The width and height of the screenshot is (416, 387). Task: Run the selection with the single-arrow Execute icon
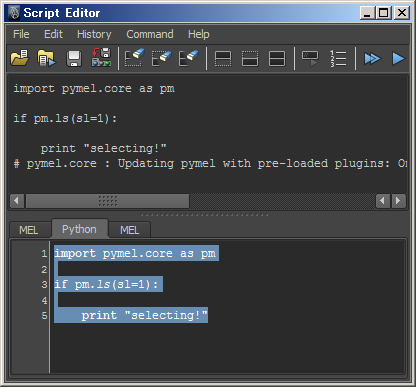click(398, 59)
